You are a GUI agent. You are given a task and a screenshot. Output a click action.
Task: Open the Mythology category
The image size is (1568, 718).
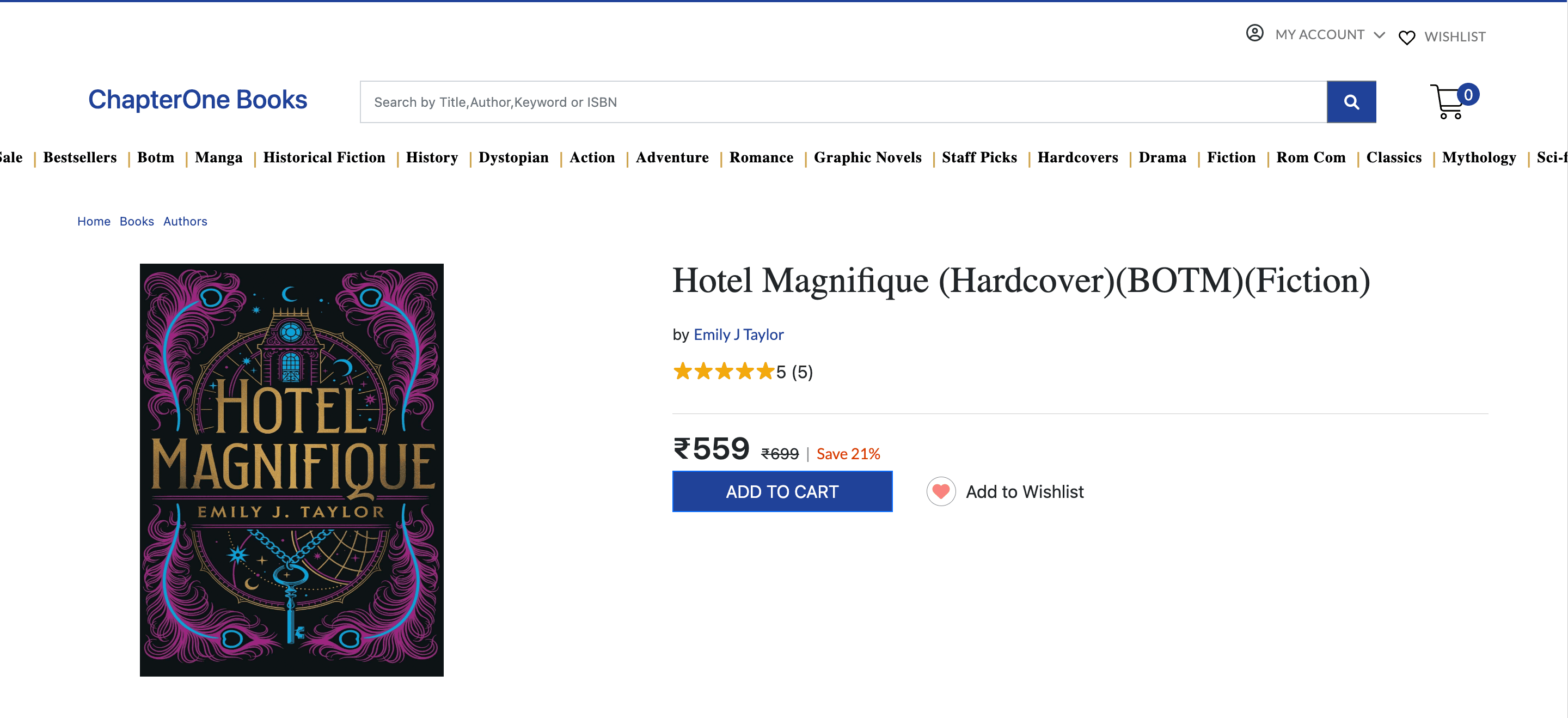1479,158
